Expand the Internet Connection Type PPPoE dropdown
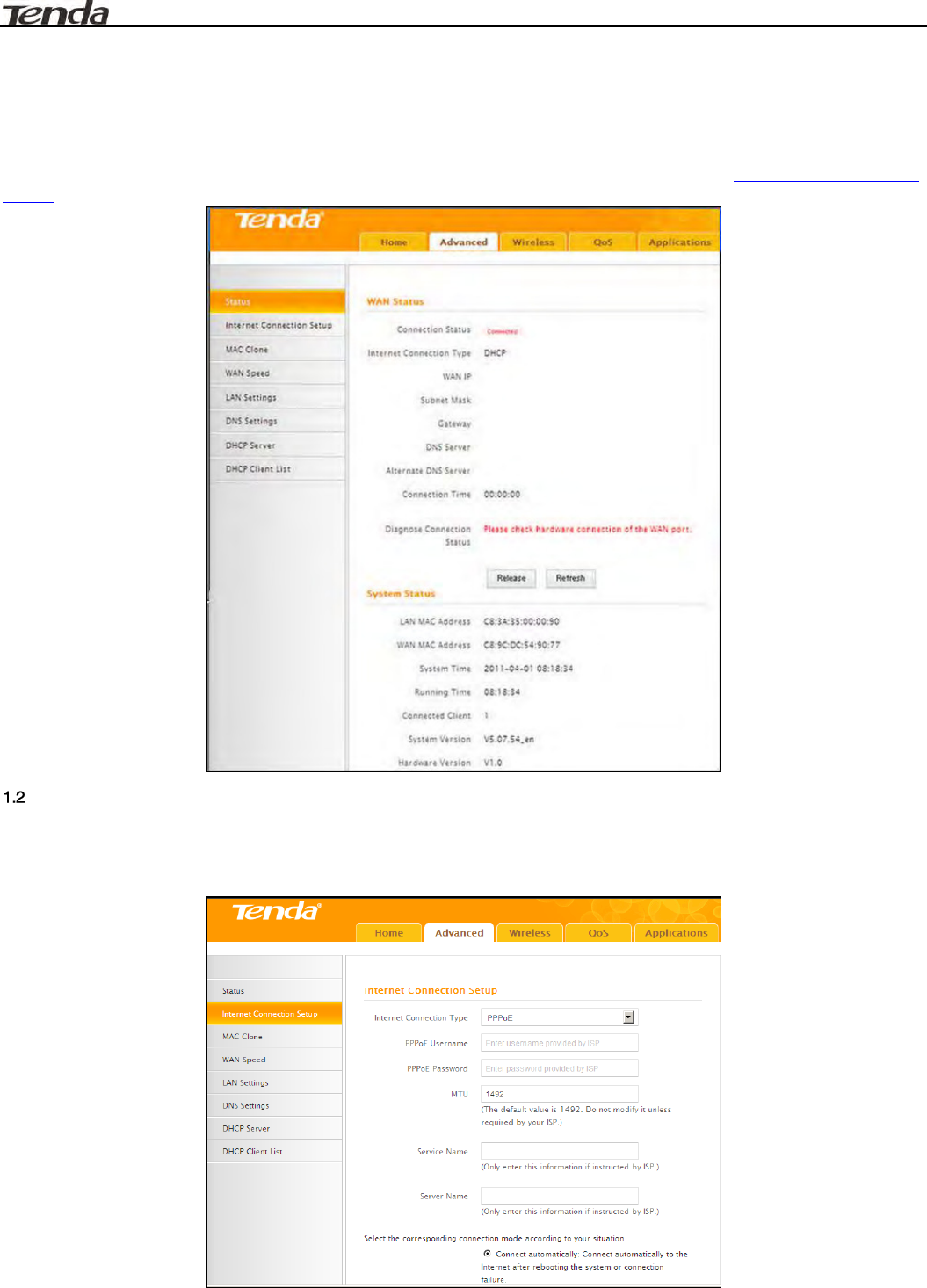927x1288 pixels. click(x=559, y=1017)
